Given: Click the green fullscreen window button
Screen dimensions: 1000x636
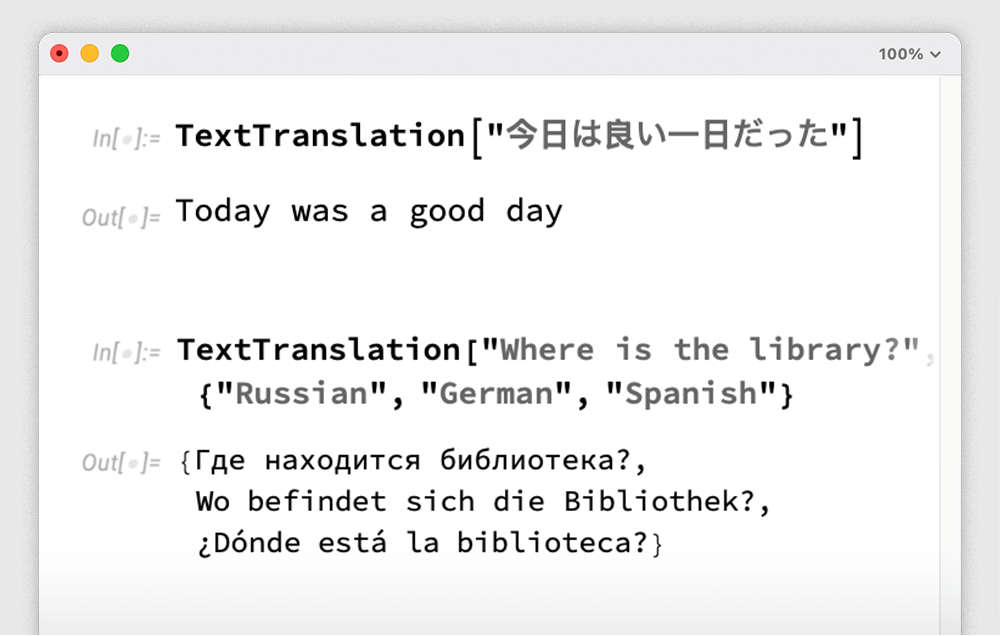Looking at the screenshot, I should (120, 54).
